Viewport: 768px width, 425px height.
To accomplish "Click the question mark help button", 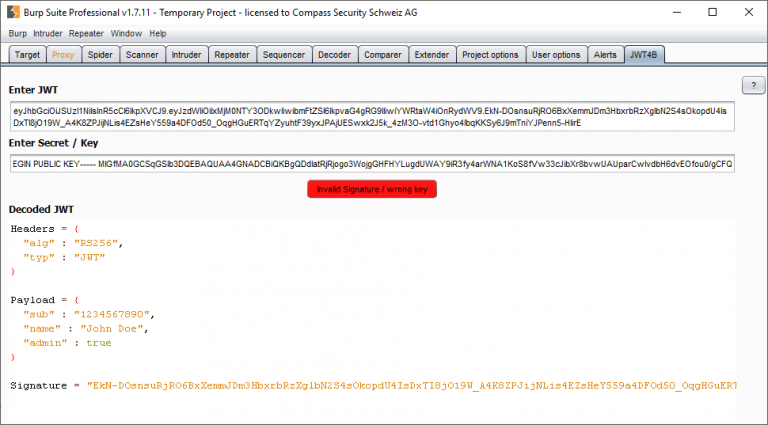I will (x=753, y=85).
